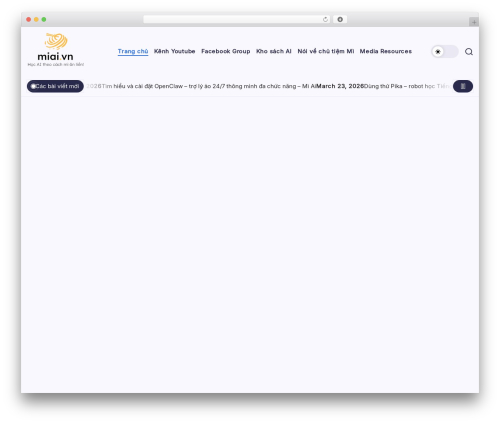Open Nói về chủ tiệm Mì

coord(326,51)
